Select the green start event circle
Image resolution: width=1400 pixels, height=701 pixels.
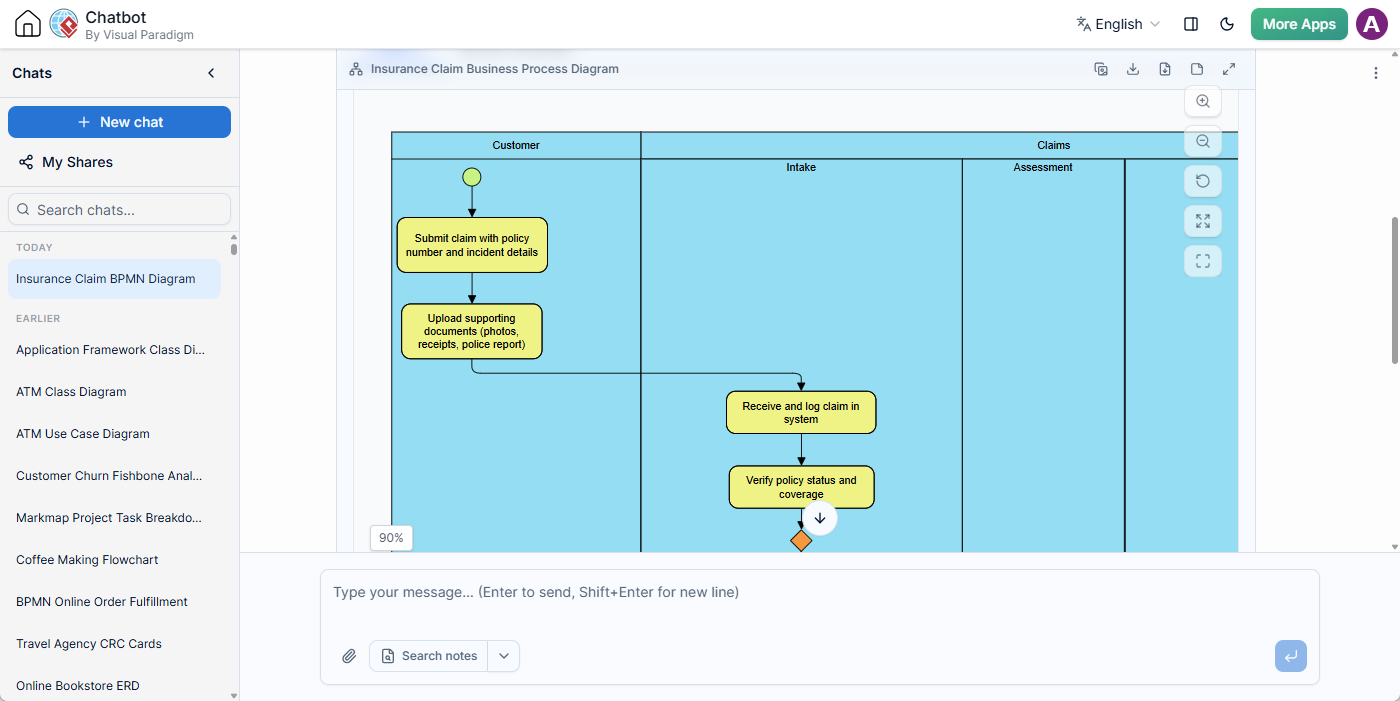click(472, 177)
